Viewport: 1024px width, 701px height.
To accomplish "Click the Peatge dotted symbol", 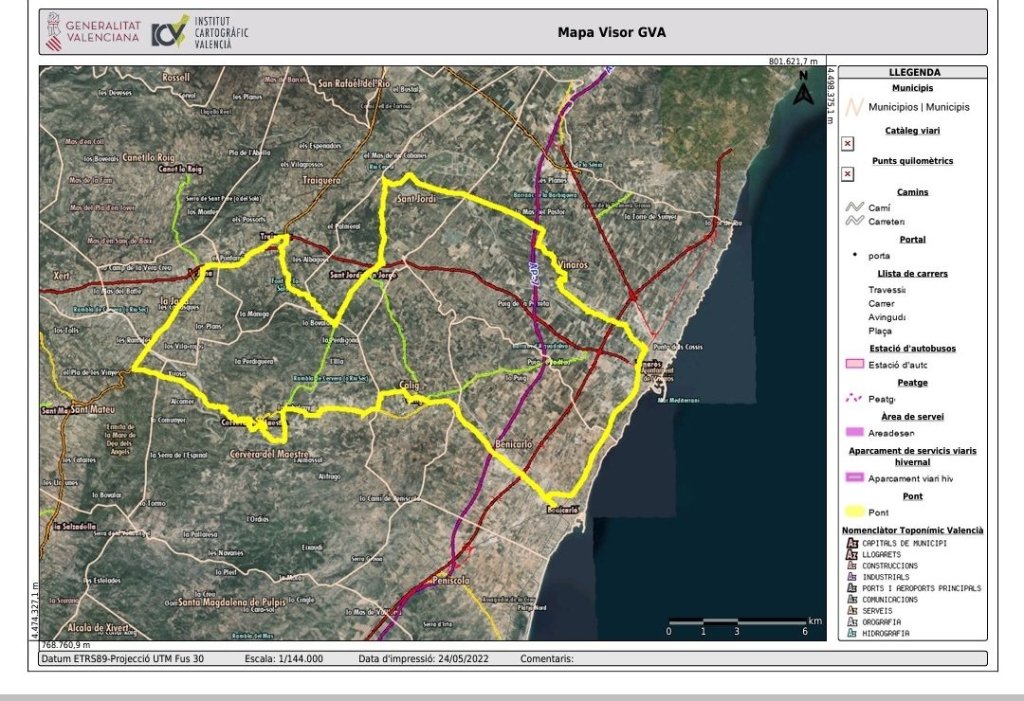I will [x=853, y=398].
